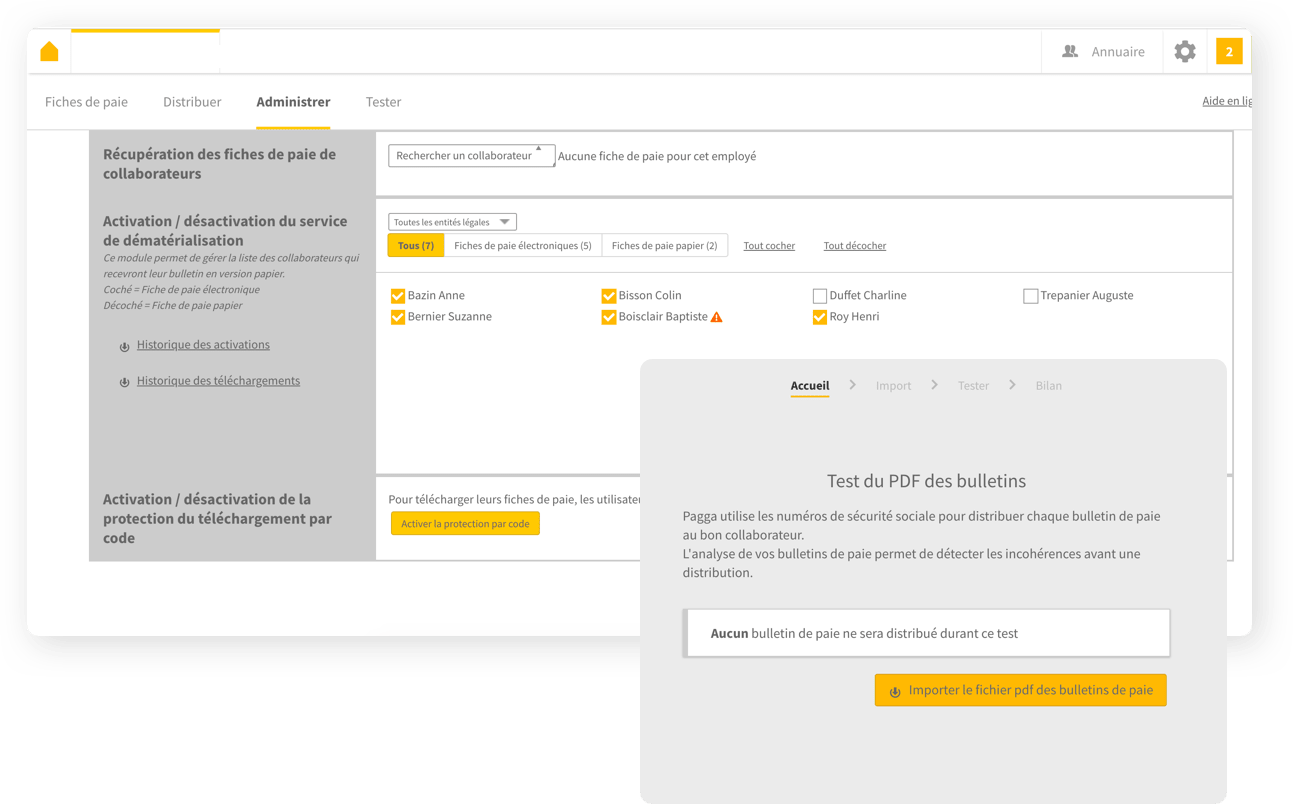Click Importer le fichier pdf button
Screen dimensions: 1293x804
point(1020,690)
